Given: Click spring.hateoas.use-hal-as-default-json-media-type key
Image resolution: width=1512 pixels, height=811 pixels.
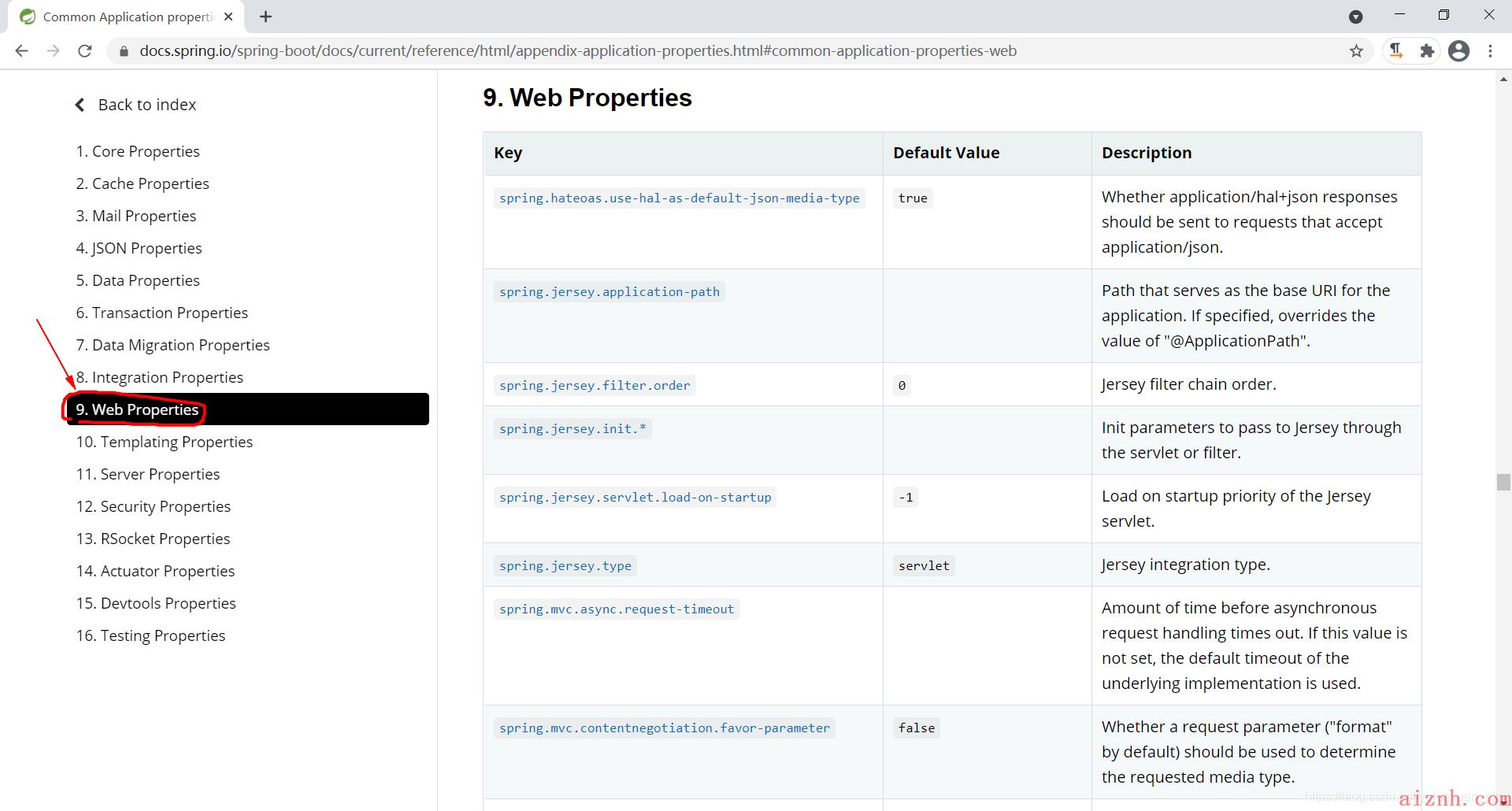Looking at the screenshot, I should pos(679,198).
